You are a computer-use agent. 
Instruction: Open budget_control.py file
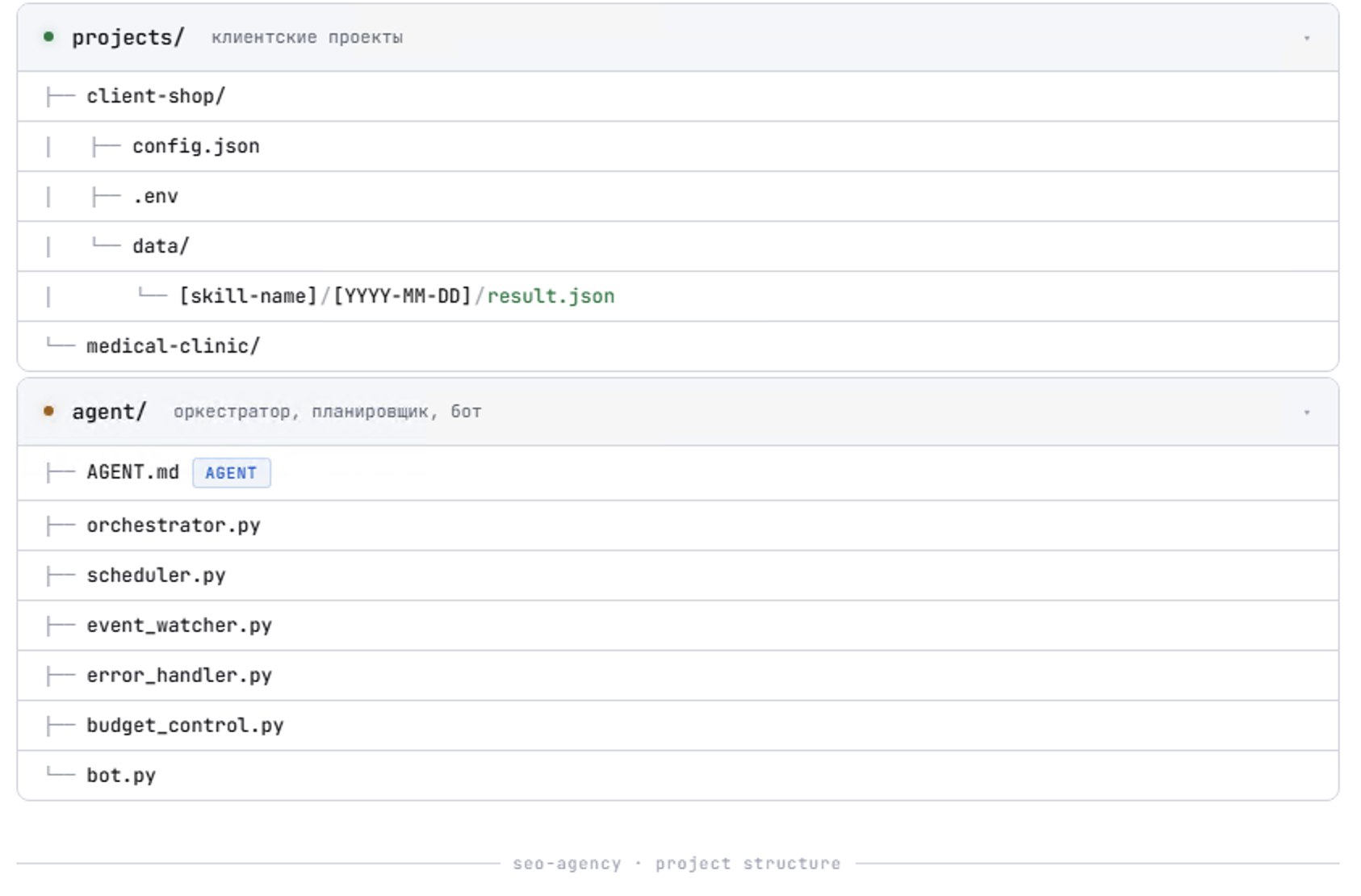(x=678, y=726)
